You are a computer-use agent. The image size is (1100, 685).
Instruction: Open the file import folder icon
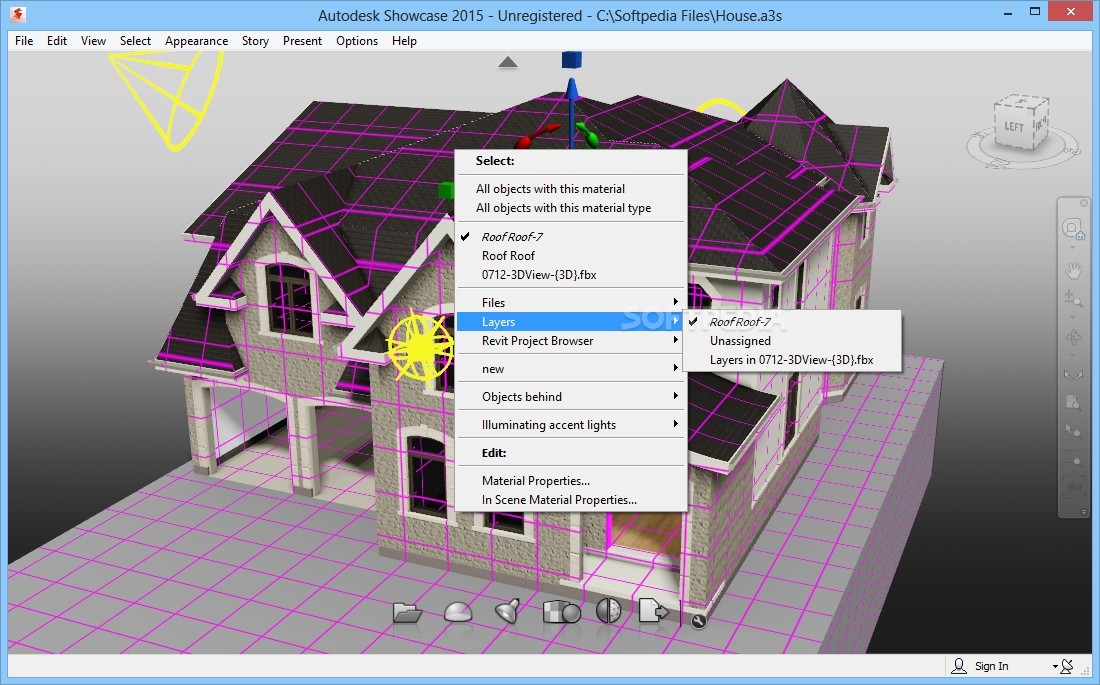click(407, 613)
